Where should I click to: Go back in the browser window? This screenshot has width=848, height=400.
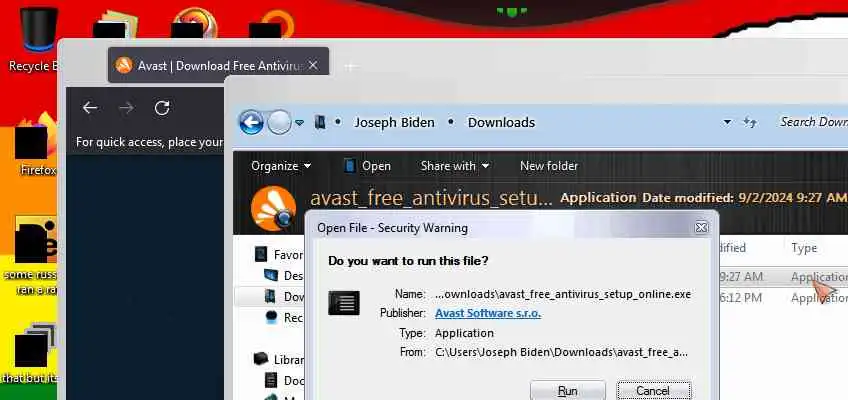(x=90, y=108)
